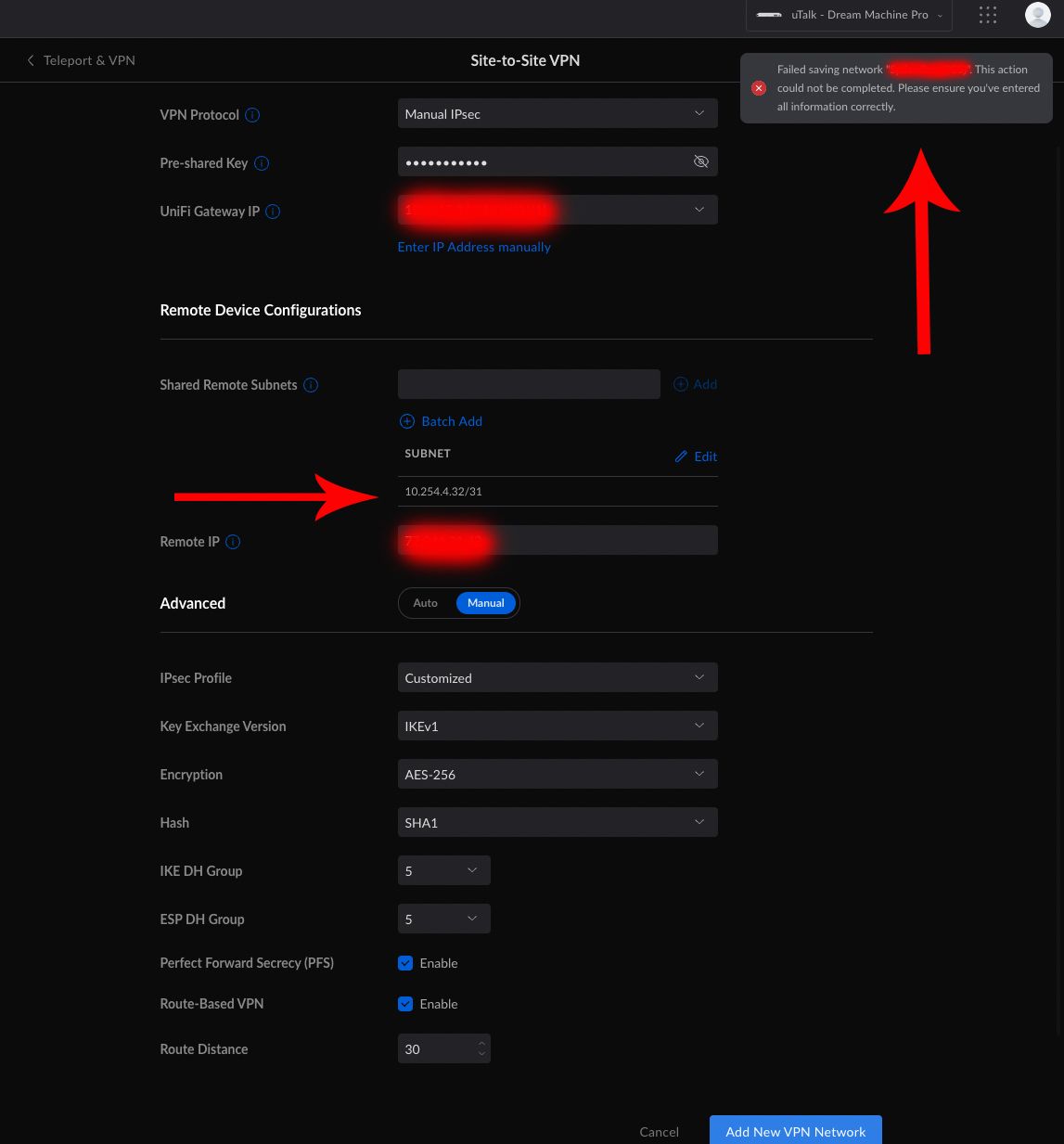Open the VPN Protocol dropdown
Image resolution: width=1064 pixels, height=1144 pixels.
[x=557, y=114]
